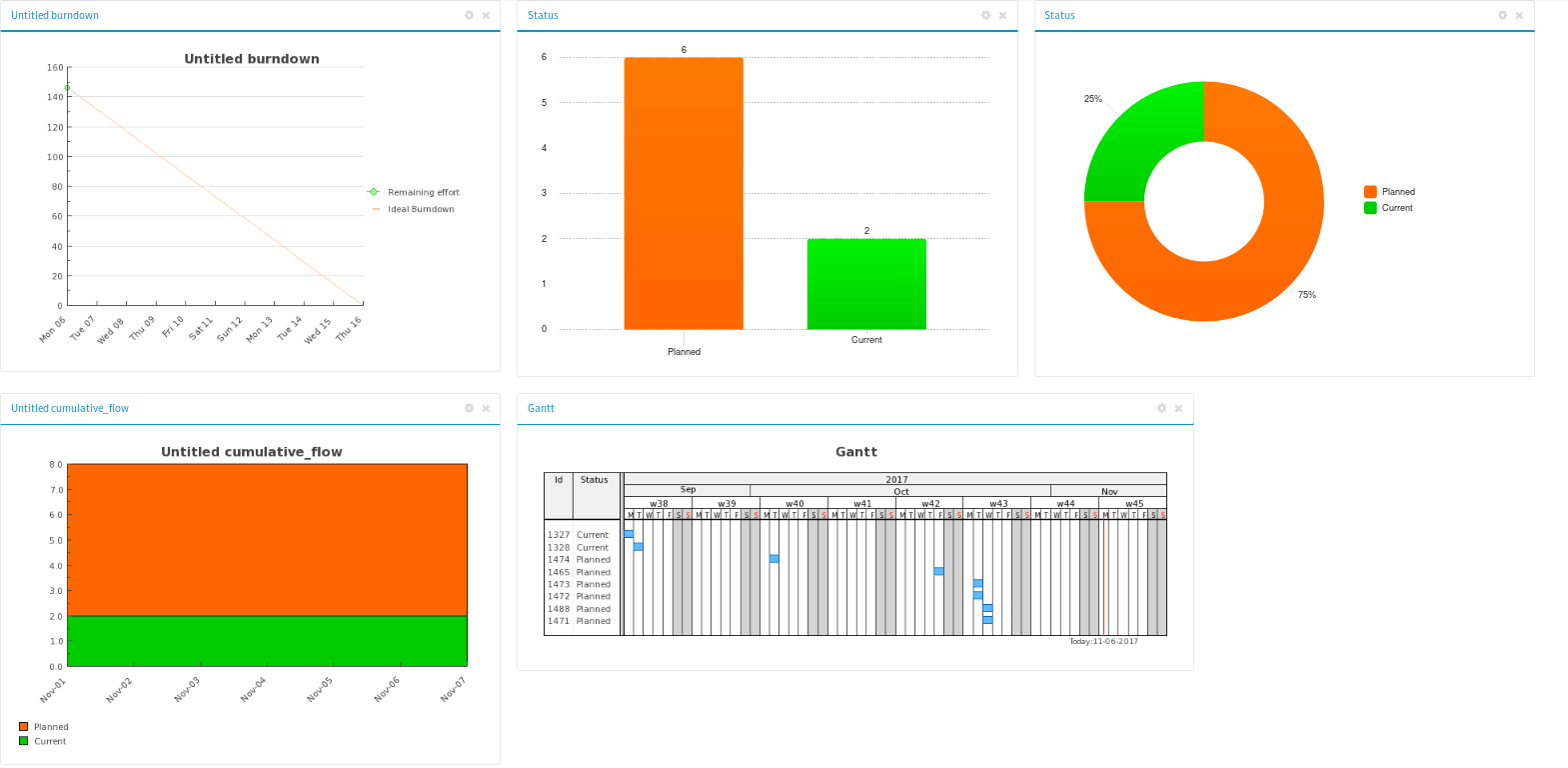Click the 75% label on donut chart
The height and width of the screenshot is (768, 1568).
1307,295
